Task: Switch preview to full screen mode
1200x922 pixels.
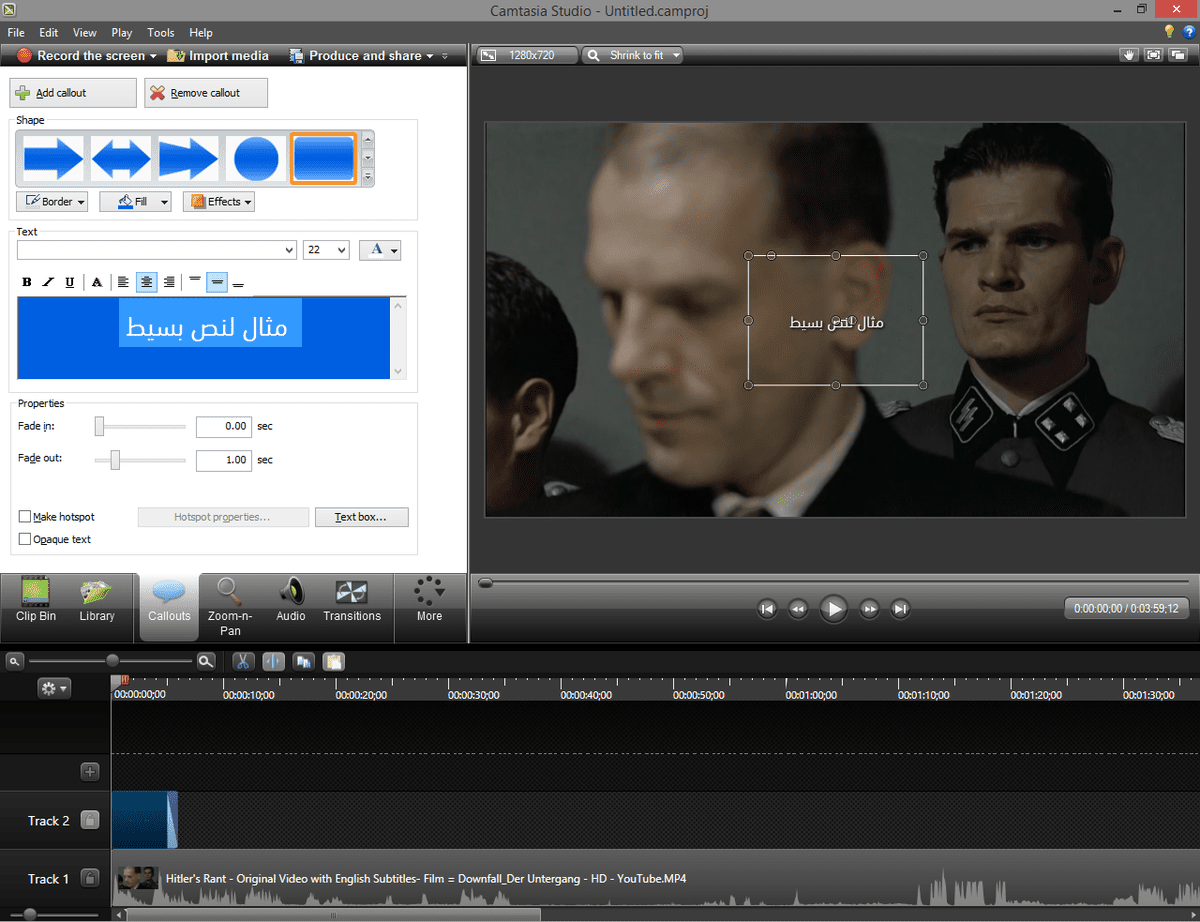Action: click(x=1153, y=56)
